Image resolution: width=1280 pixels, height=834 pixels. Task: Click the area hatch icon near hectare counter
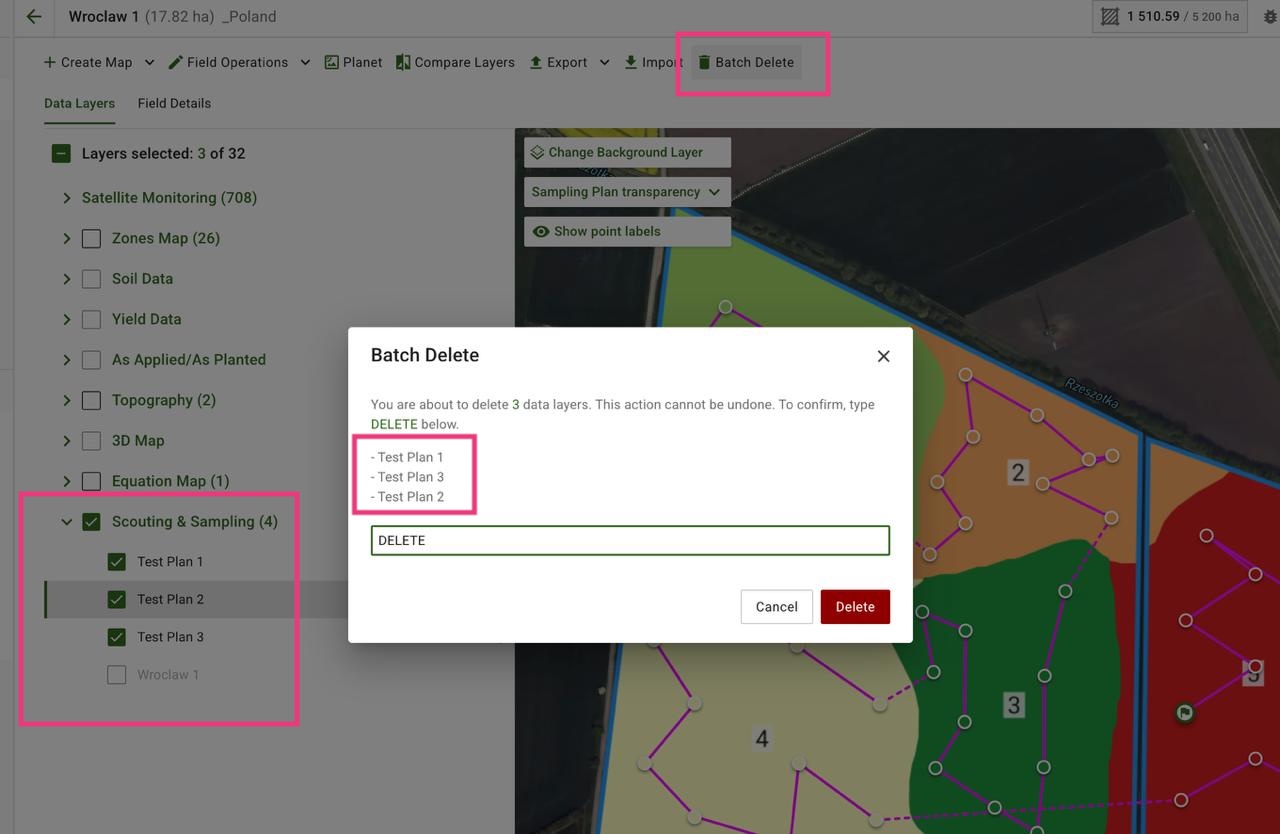(1112, 16)
